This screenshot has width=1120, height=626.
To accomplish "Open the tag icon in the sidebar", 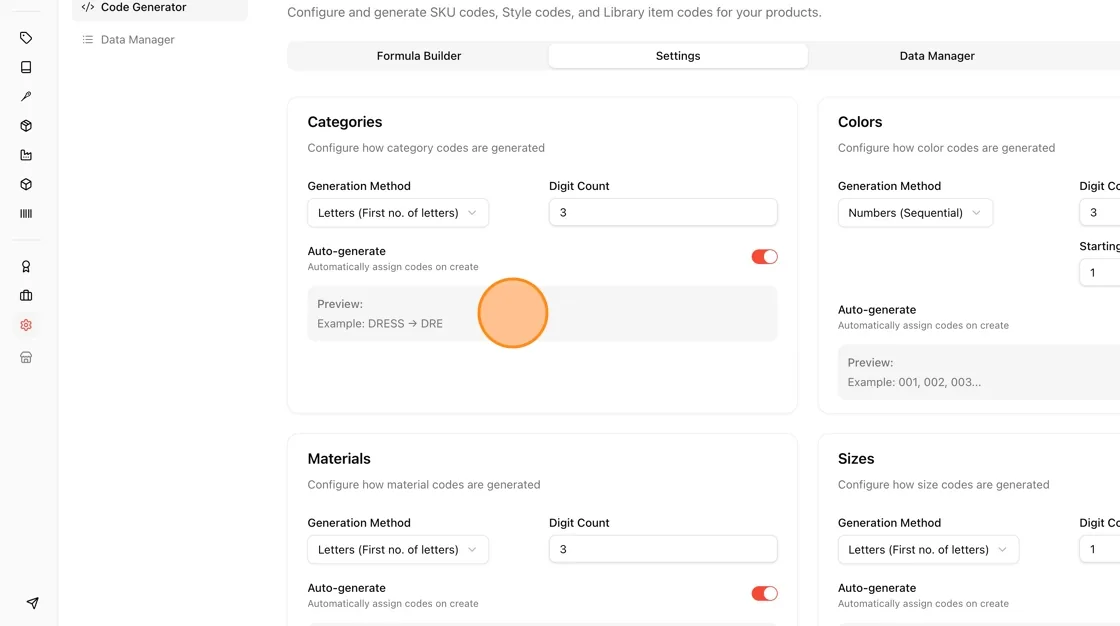I will (x=26, y=38).
